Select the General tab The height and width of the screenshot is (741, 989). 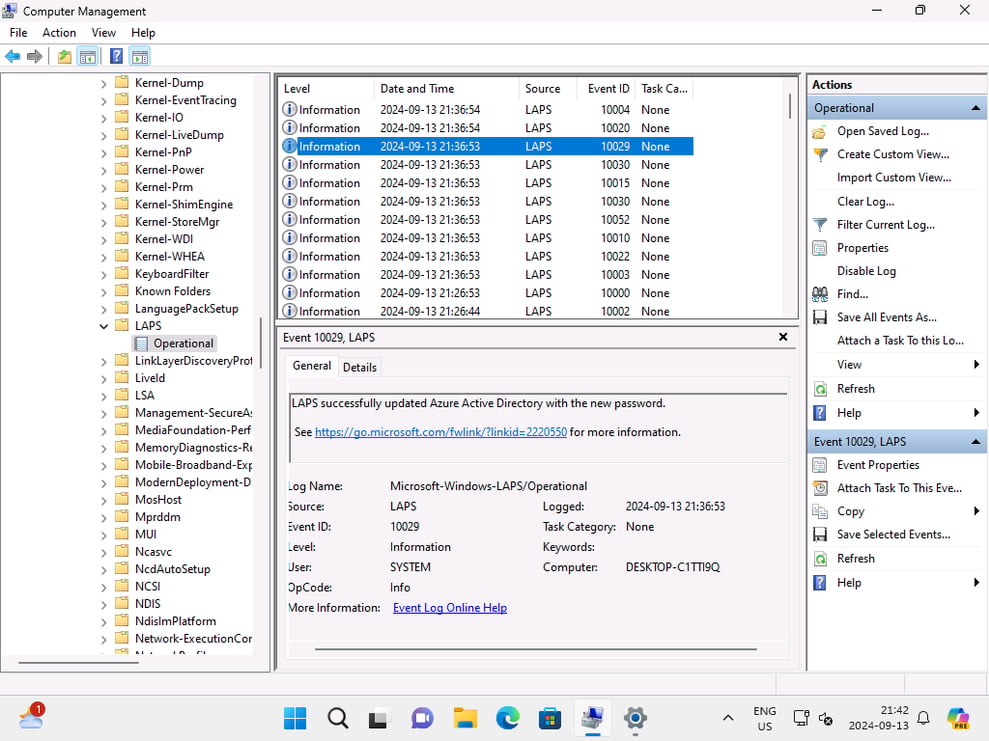312,366
